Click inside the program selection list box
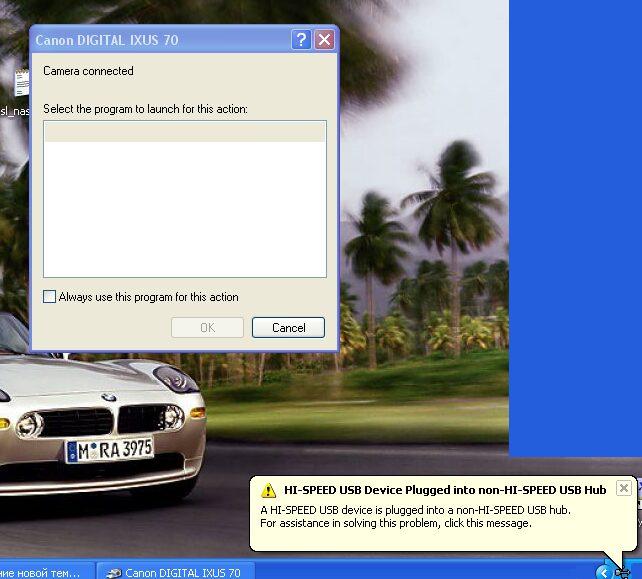 (185, 199)
